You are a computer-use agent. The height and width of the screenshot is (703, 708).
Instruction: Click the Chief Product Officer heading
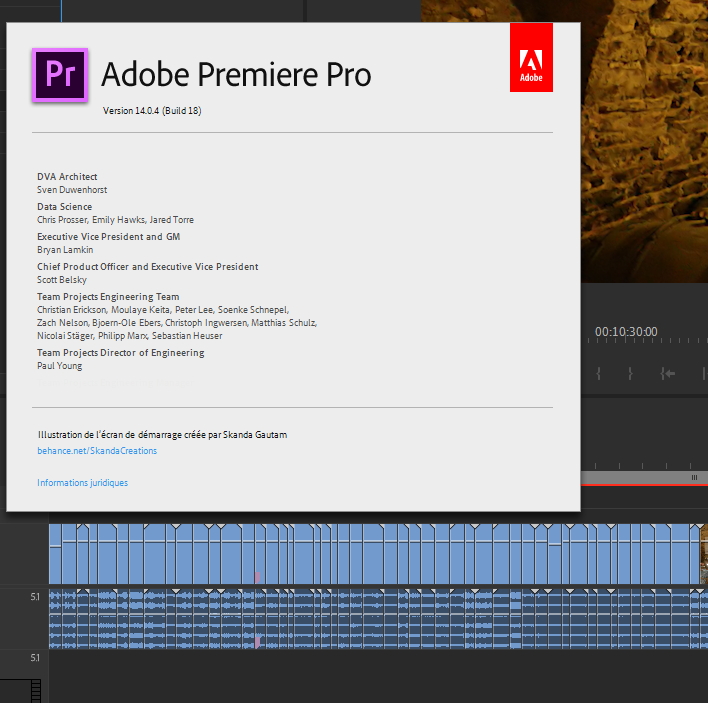coord(148,266)
